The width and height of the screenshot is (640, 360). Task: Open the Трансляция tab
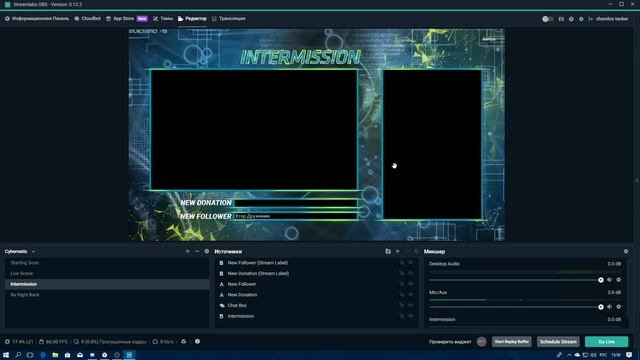(229, 19)
